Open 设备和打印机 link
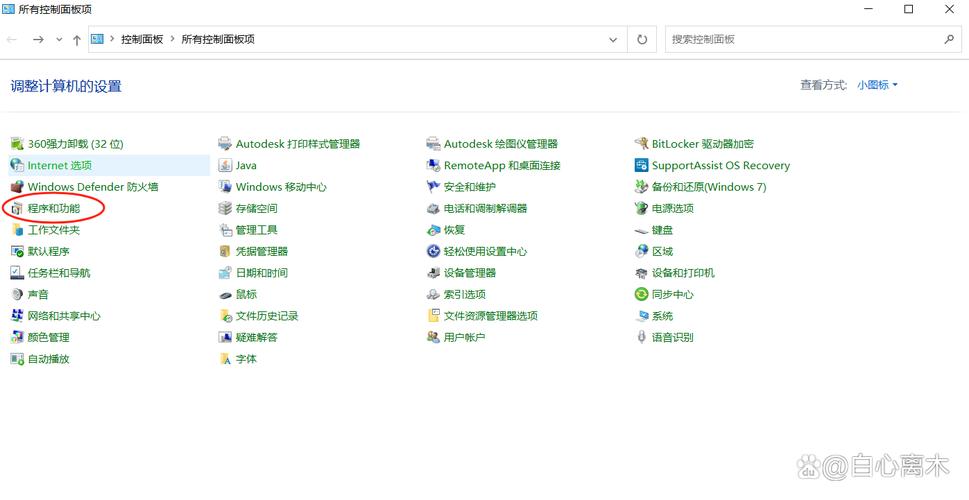Image resolution: width=969 pixels, height=500 pixels. [683, 273]
